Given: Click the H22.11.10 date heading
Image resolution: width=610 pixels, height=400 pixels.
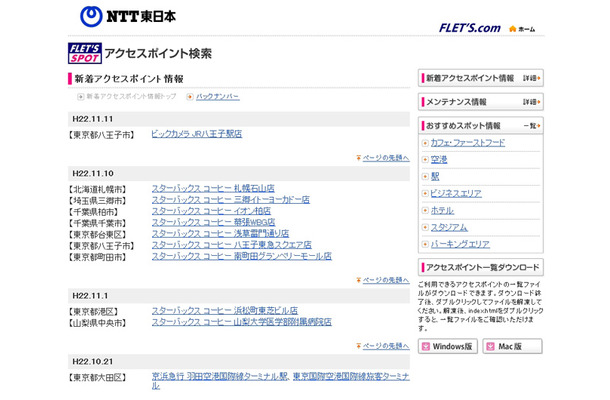Looking at the screenshot, I should coord(93,174).
